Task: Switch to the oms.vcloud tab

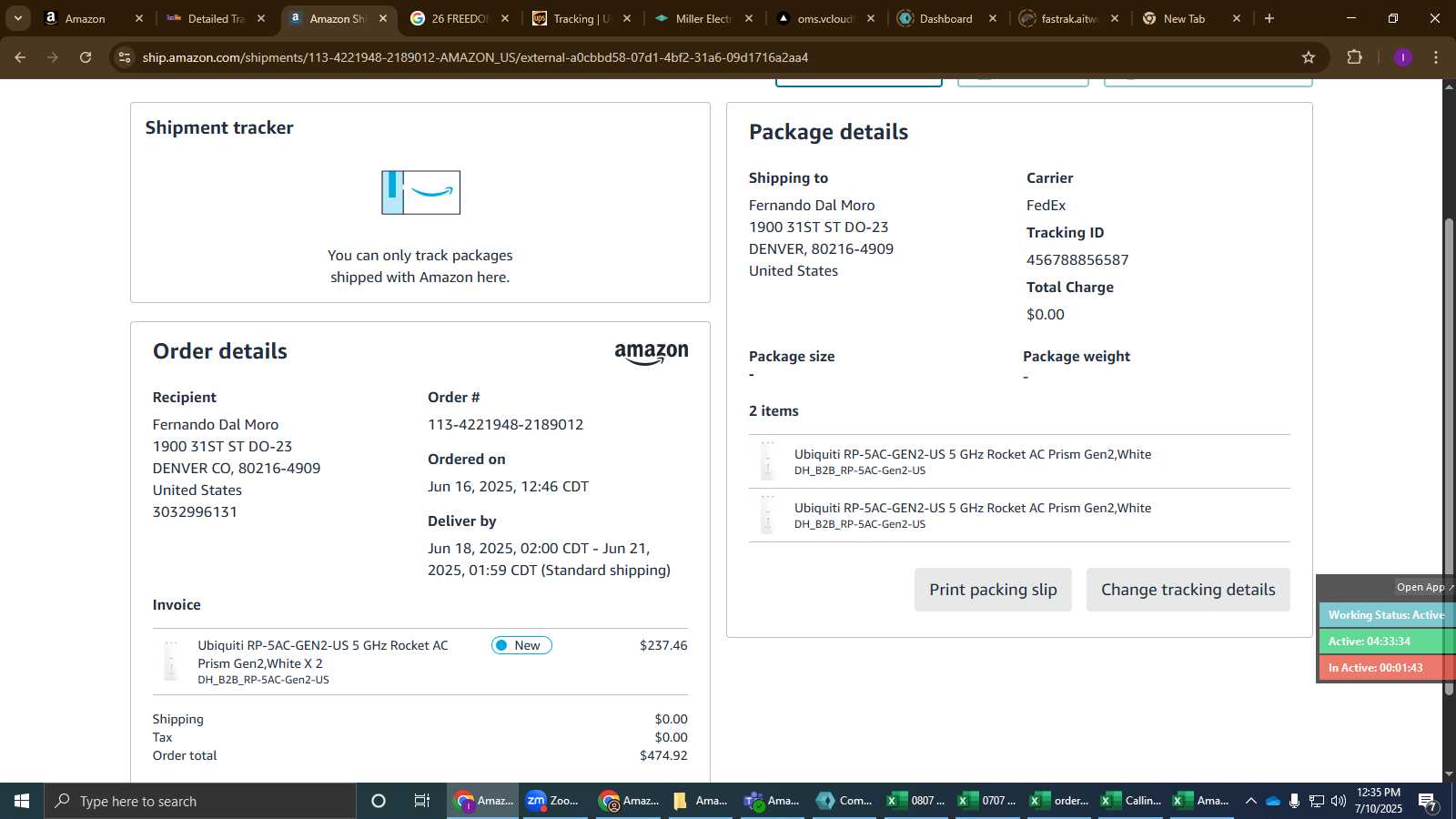Action: point(825,18)
